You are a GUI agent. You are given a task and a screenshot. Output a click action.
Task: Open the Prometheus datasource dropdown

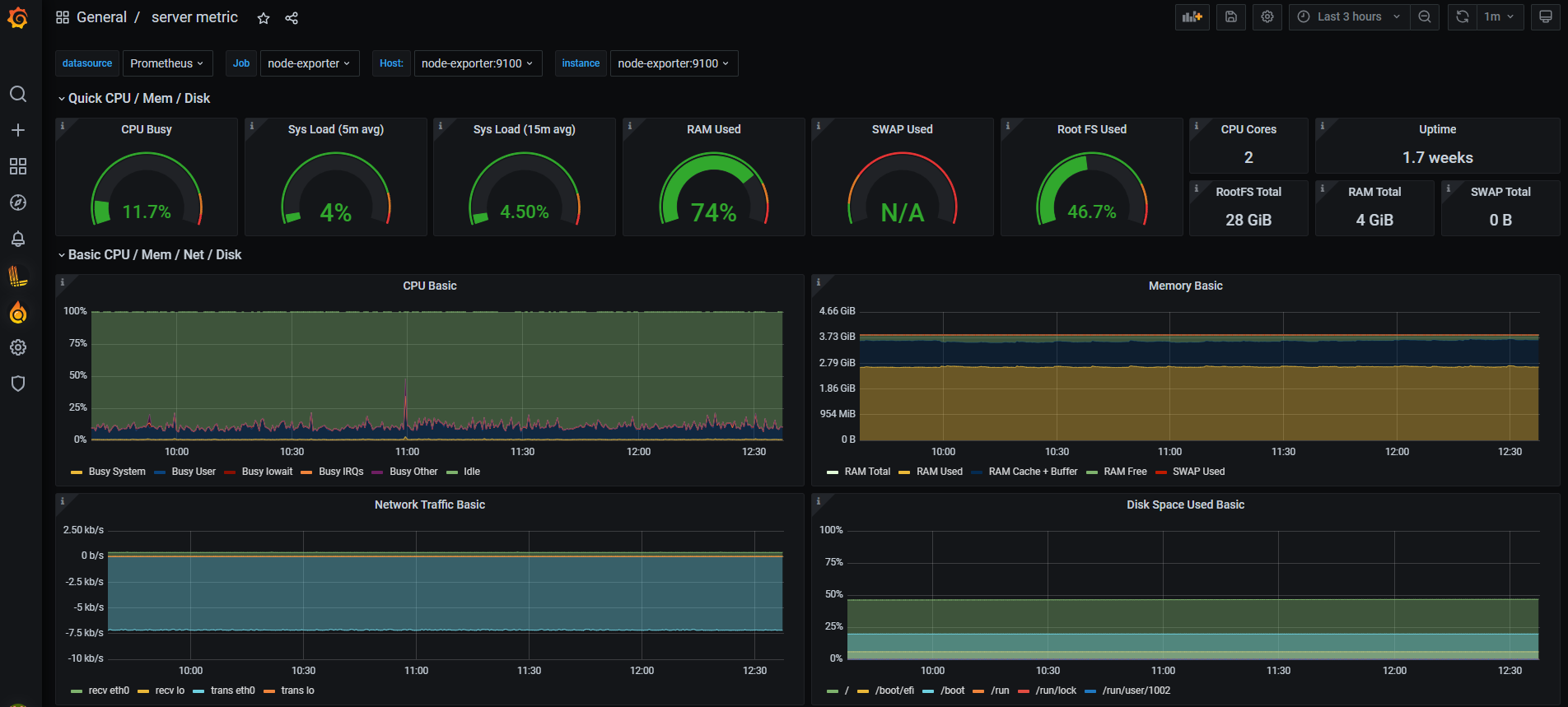168,63
